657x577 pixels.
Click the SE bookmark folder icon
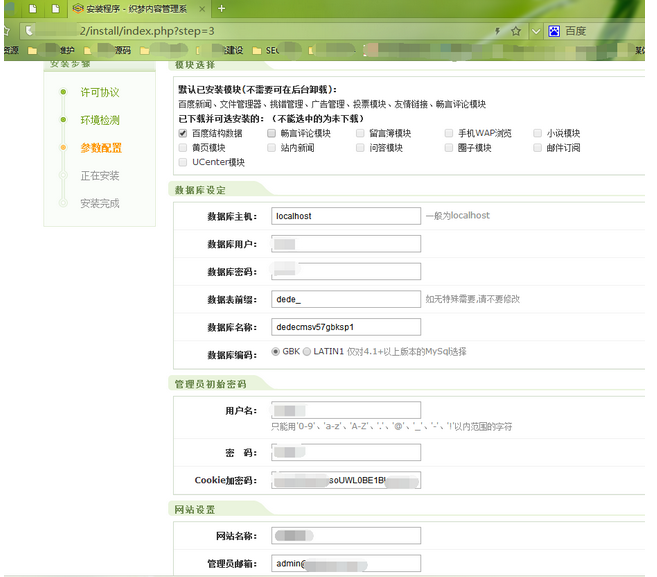tap(254, 49)
